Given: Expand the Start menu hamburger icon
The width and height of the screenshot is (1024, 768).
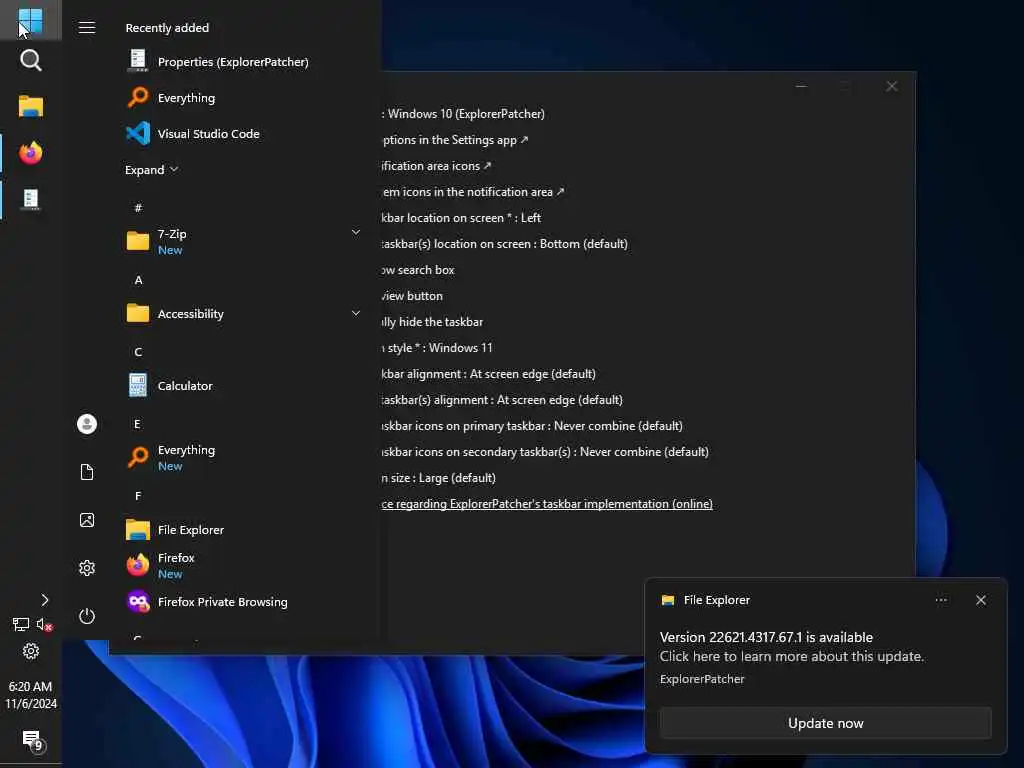Looking at the screenshot, I should tap(87, 27).
